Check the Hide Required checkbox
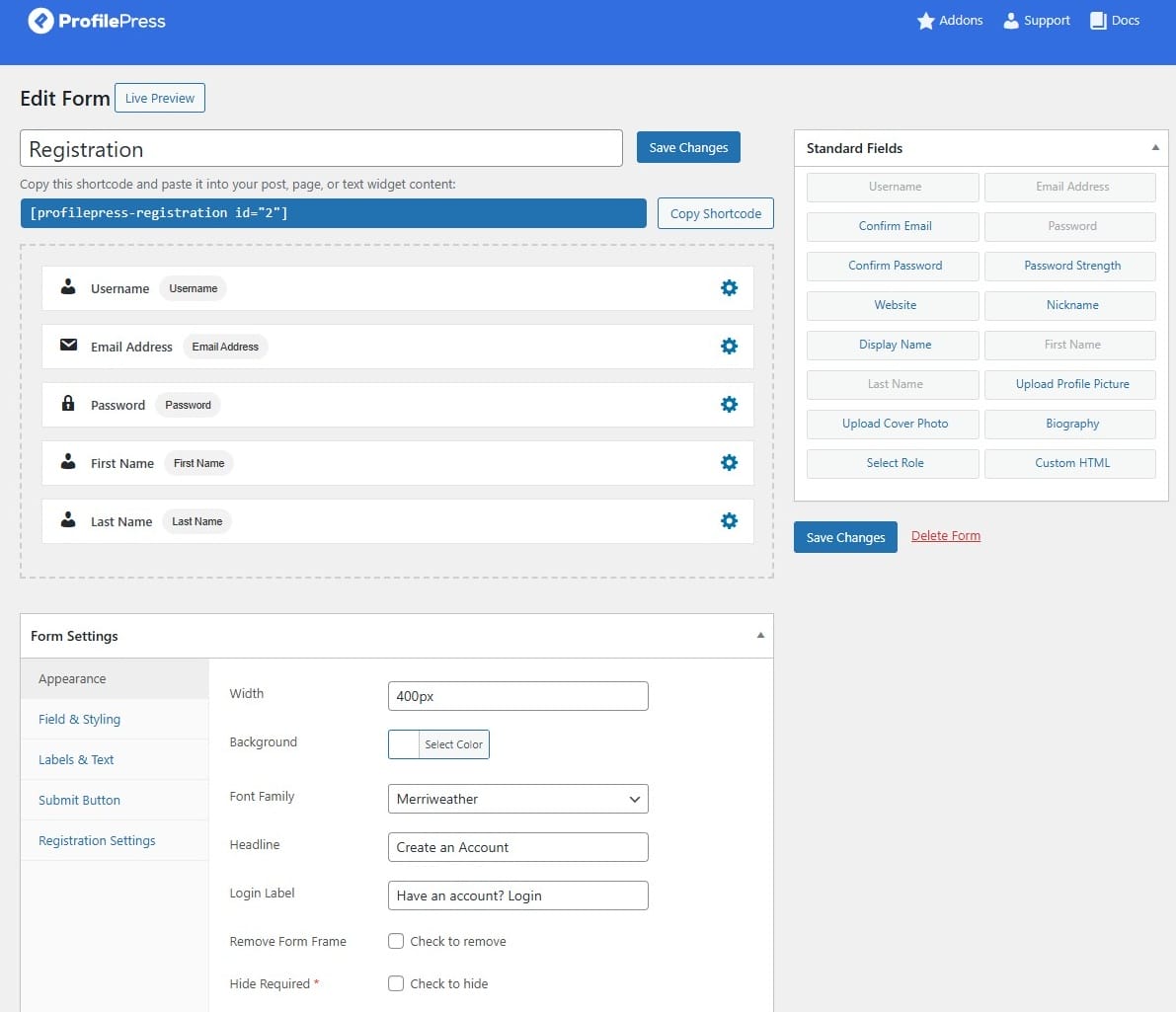Viewport: 1176px width, 1012px height. click(x=396, y=983)
